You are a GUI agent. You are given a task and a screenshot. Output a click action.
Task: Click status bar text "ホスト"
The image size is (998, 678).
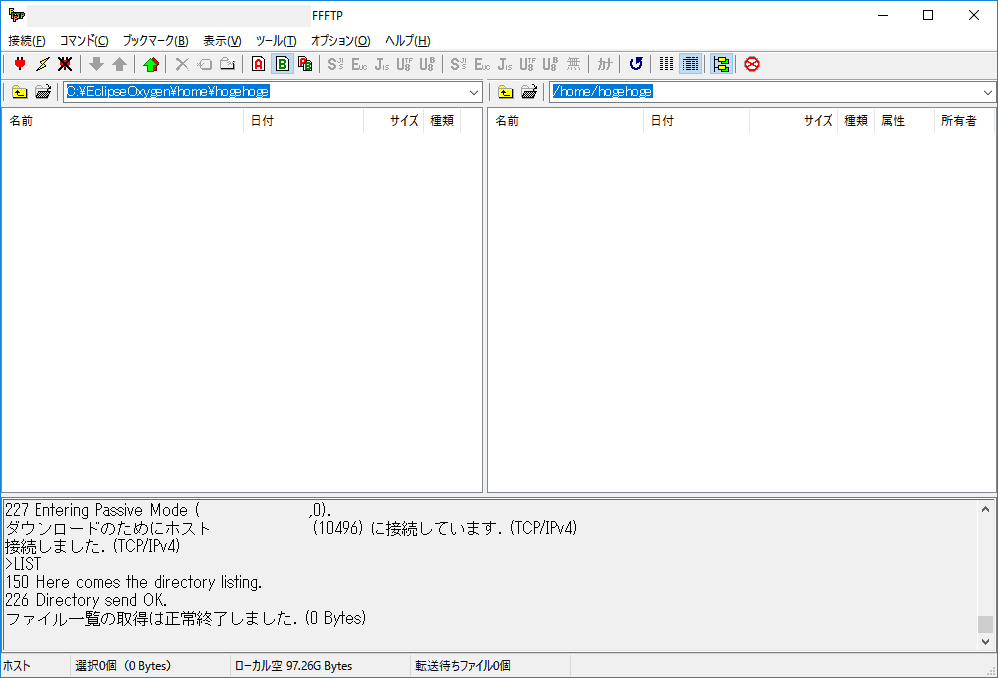(17, 666)
